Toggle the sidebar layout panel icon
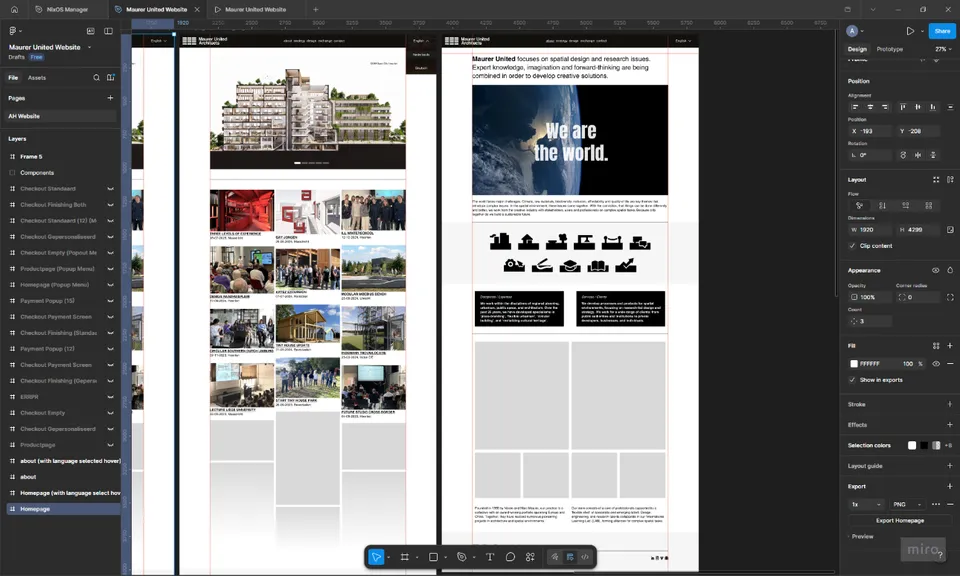Screen dimensions: 960x576 [108, 31]
